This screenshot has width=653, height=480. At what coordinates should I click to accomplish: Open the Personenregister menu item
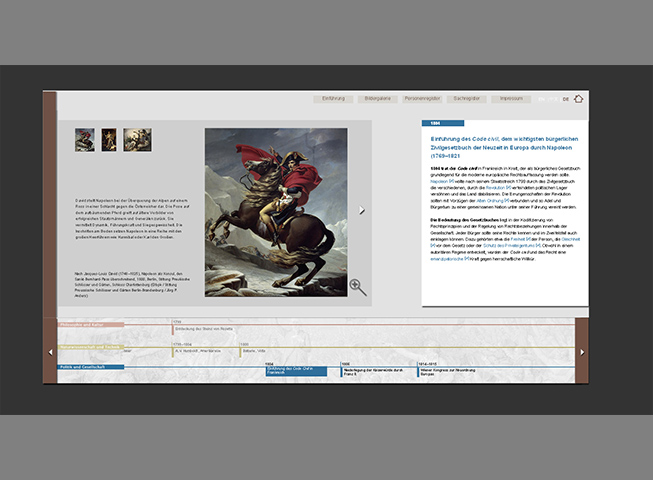[422, 99]
